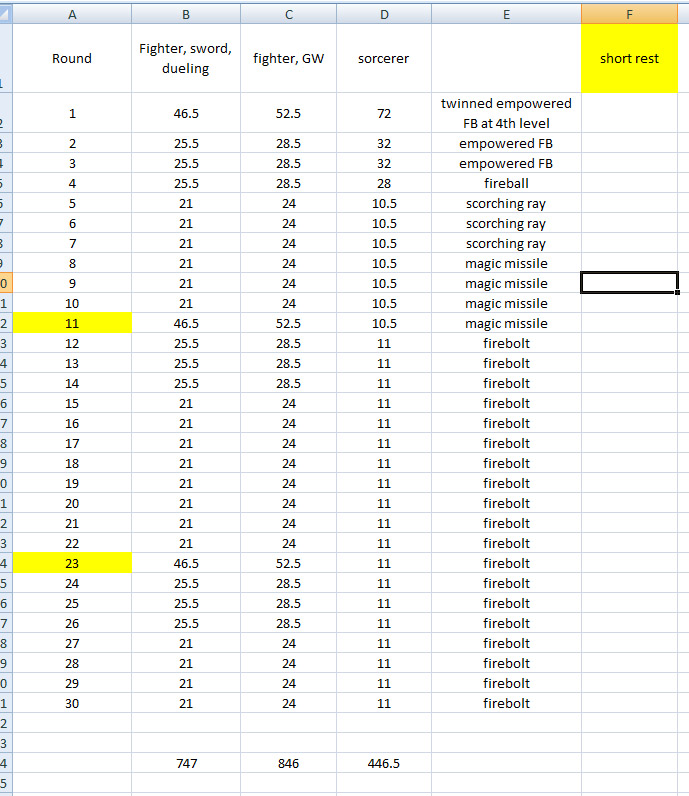Select the "Fighter, sword, dueling" heading cell

tap(186, 59)
